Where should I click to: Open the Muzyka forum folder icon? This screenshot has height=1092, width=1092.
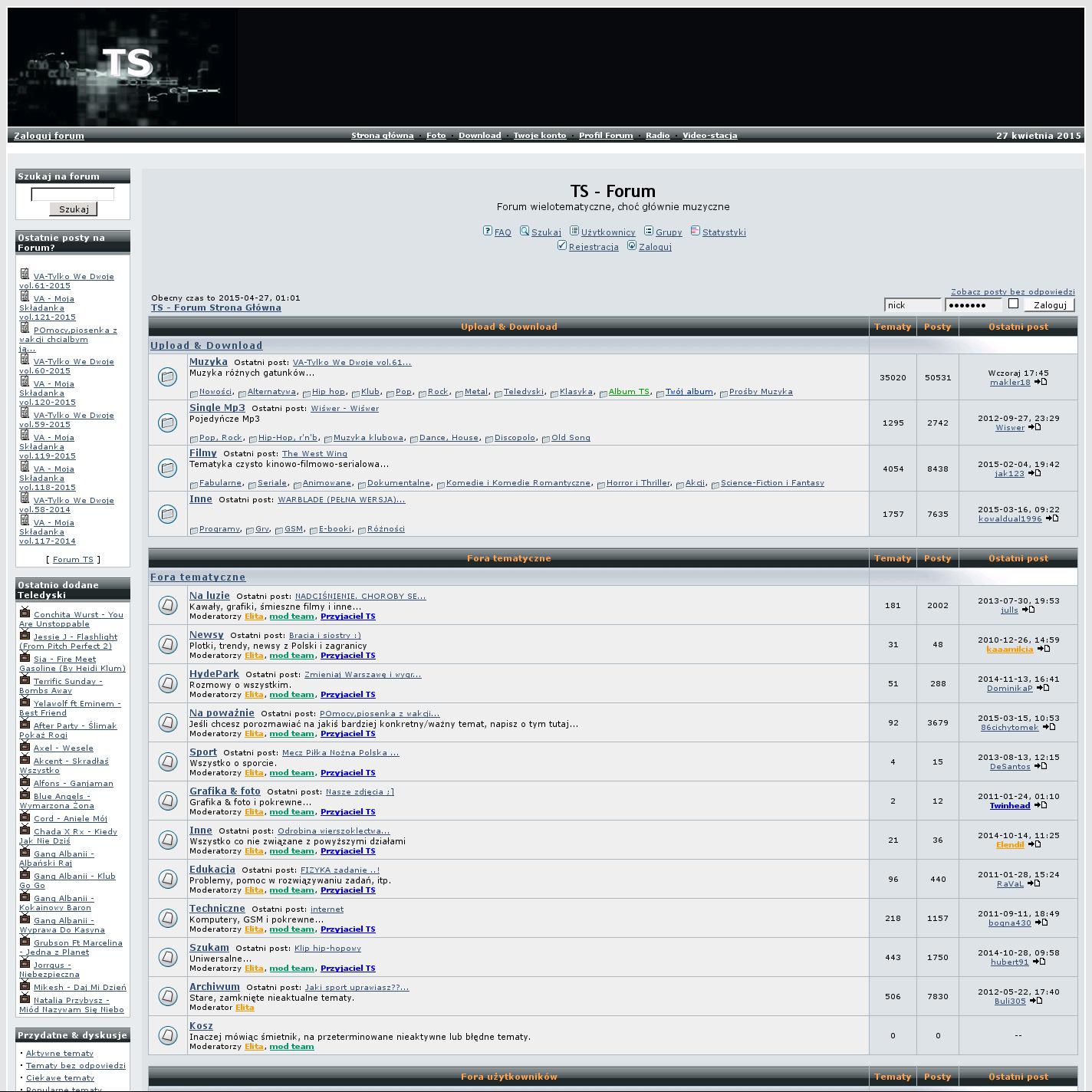(x=167, y=377)
